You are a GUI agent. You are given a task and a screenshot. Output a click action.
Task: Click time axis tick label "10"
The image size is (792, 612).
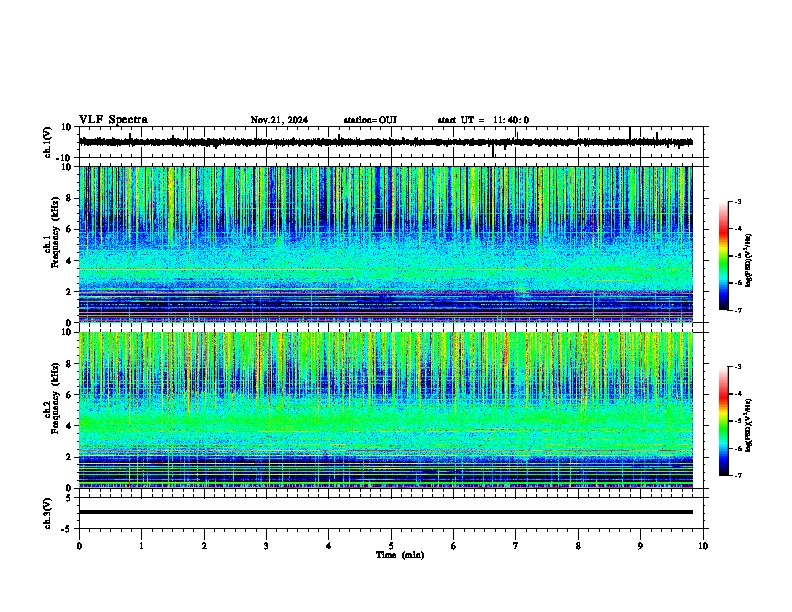click(x=703, y=546)
